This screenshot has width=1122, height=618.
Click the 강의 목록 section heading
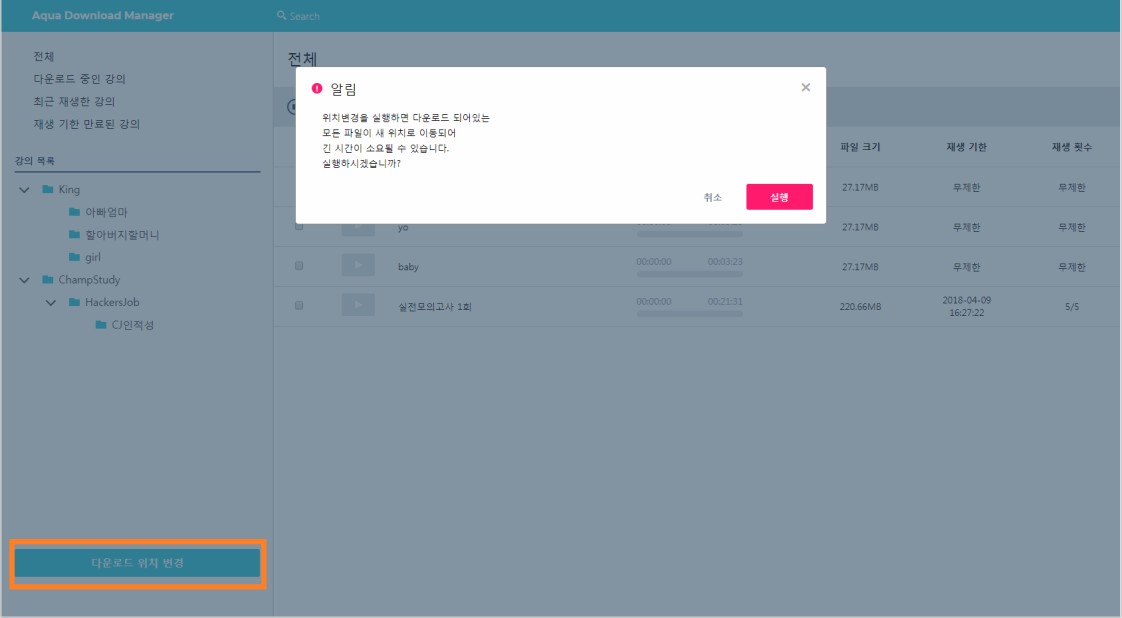[34, 161]
